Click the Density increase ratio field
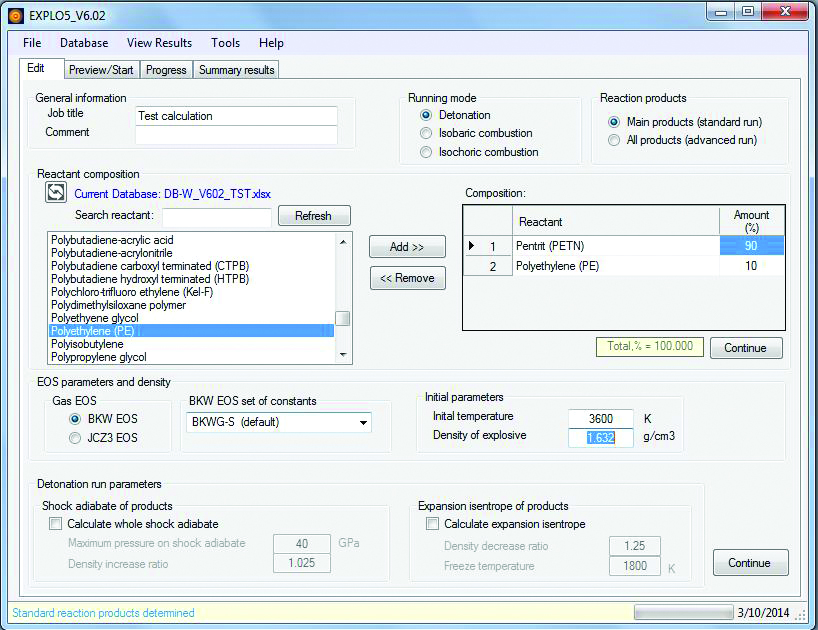 [x=302, y=563]
